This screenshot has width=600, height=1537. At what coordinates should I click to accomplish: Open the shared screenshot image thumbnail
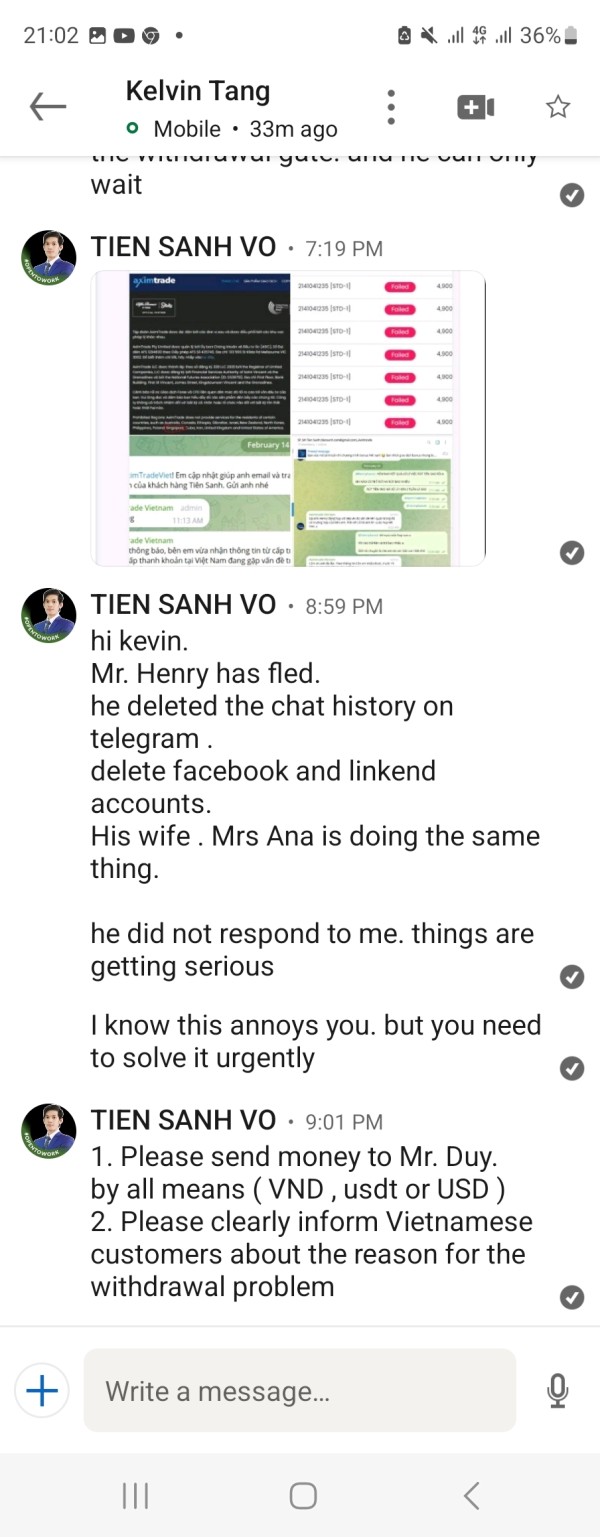tap(288, 418)
